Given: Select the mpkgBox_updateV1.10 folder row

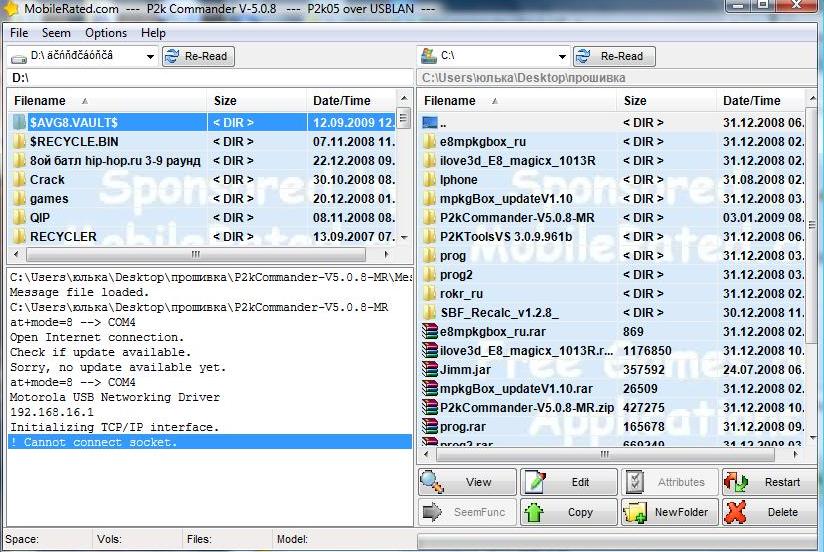Looking at the screenshot, I should [612, 199].
